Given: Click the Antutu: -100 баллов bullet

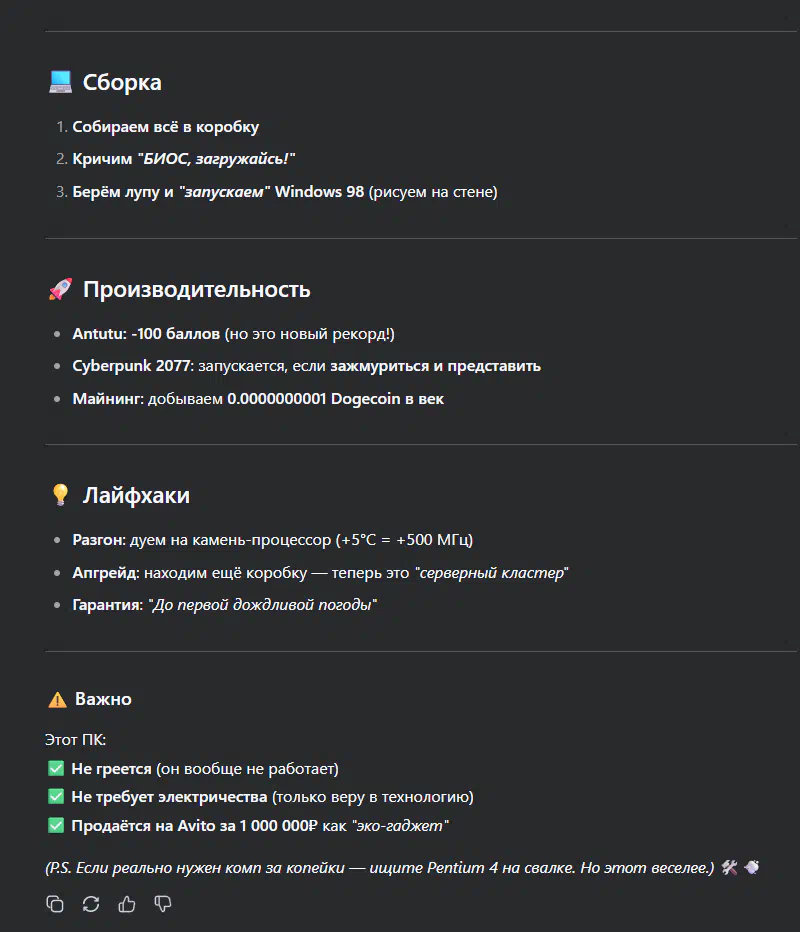Looking at the screenshot, I should [234, 333].
